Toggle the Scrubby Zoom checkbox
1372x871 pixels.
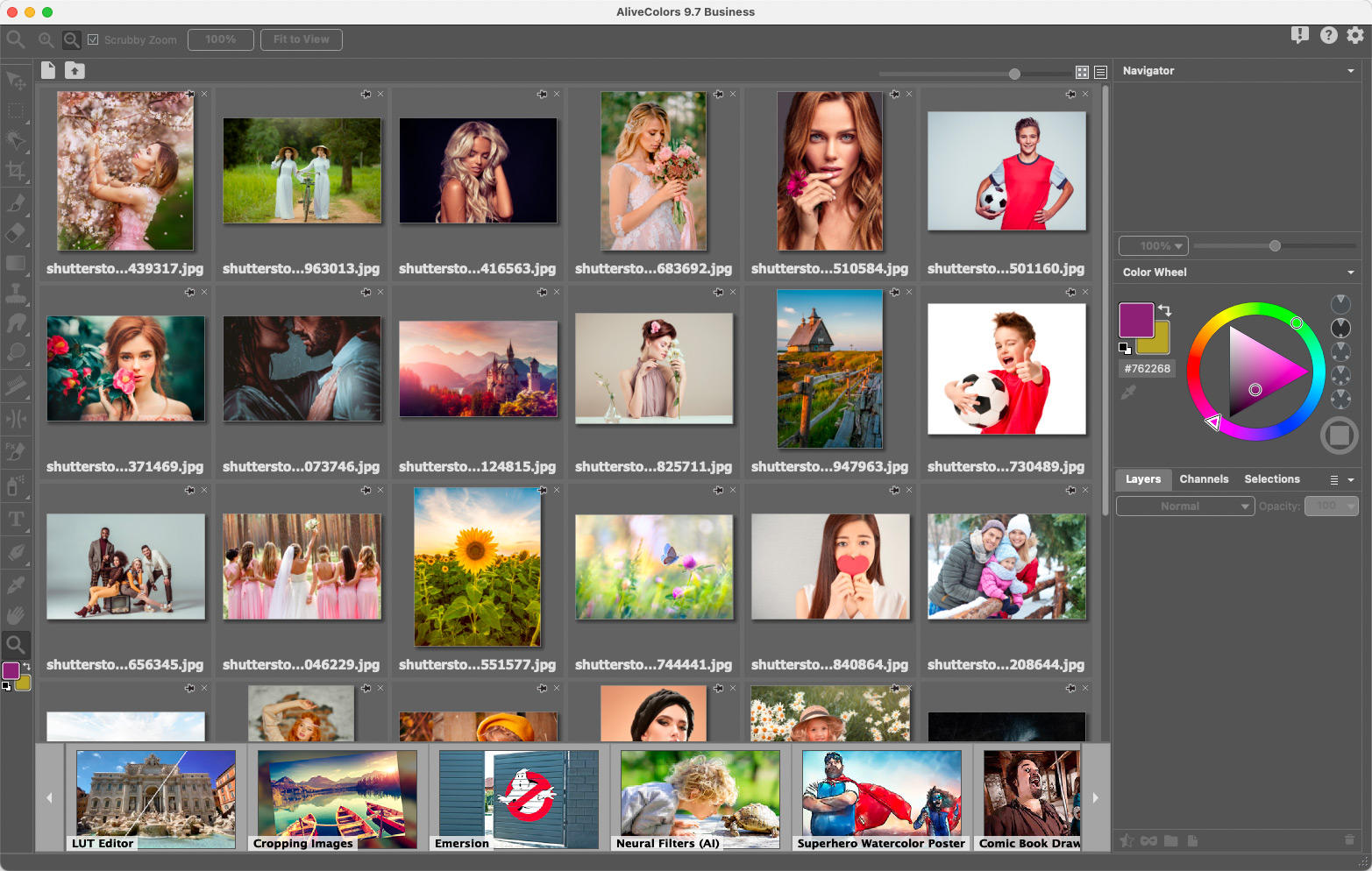click(x=93, y=39)
